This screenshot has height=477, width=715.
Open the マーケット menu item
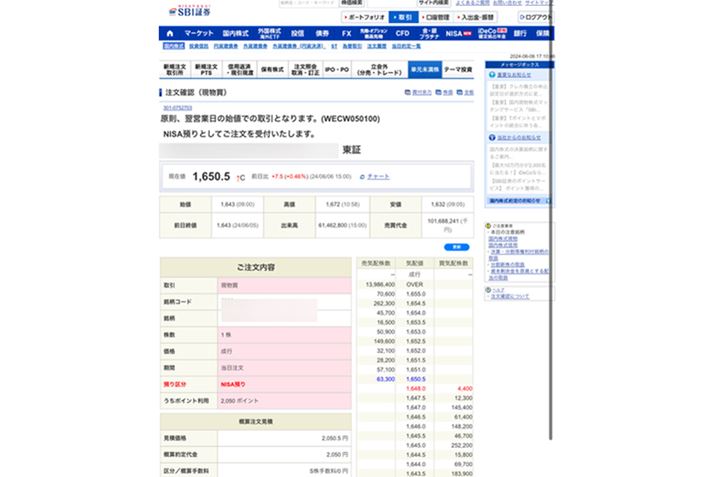click(198, 33)
